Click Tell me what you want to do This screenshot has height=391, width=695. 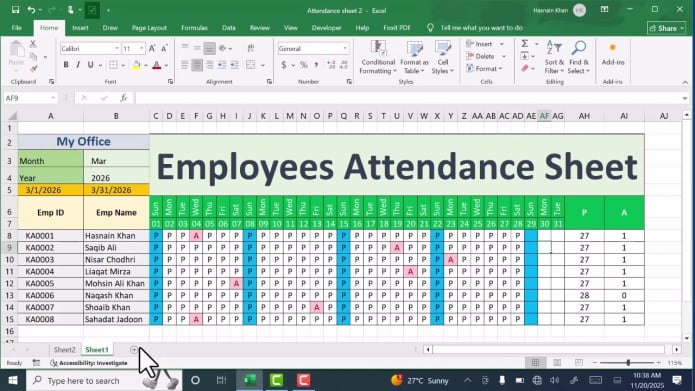481,27
